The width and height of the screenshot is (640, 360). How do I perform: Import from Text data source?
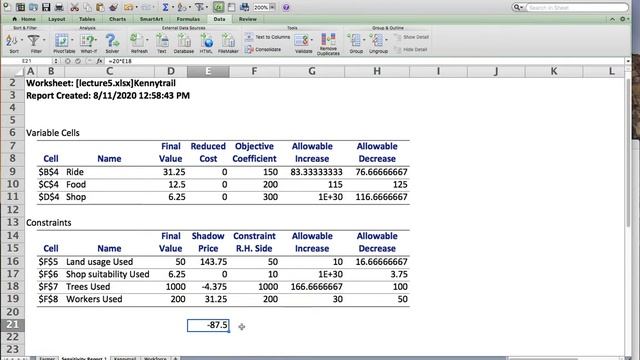(x=162, y=44)
